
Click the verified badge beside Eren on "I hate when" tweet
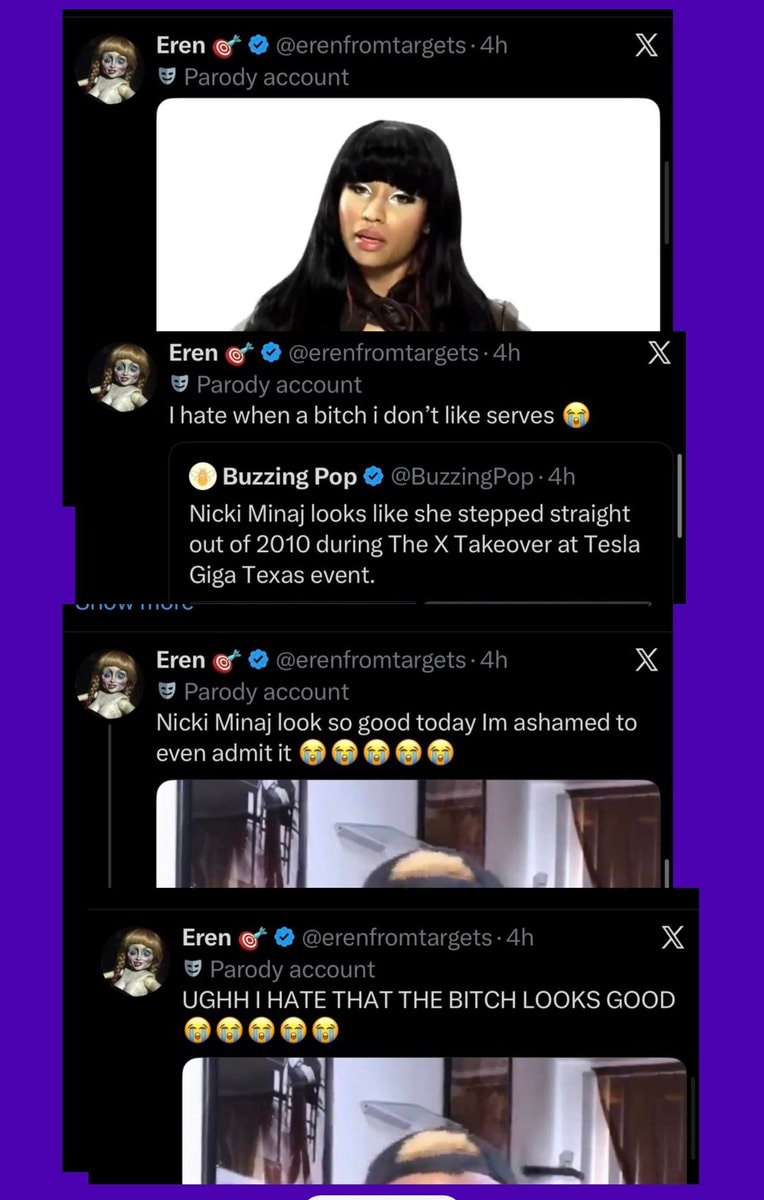tap(270, 353)
